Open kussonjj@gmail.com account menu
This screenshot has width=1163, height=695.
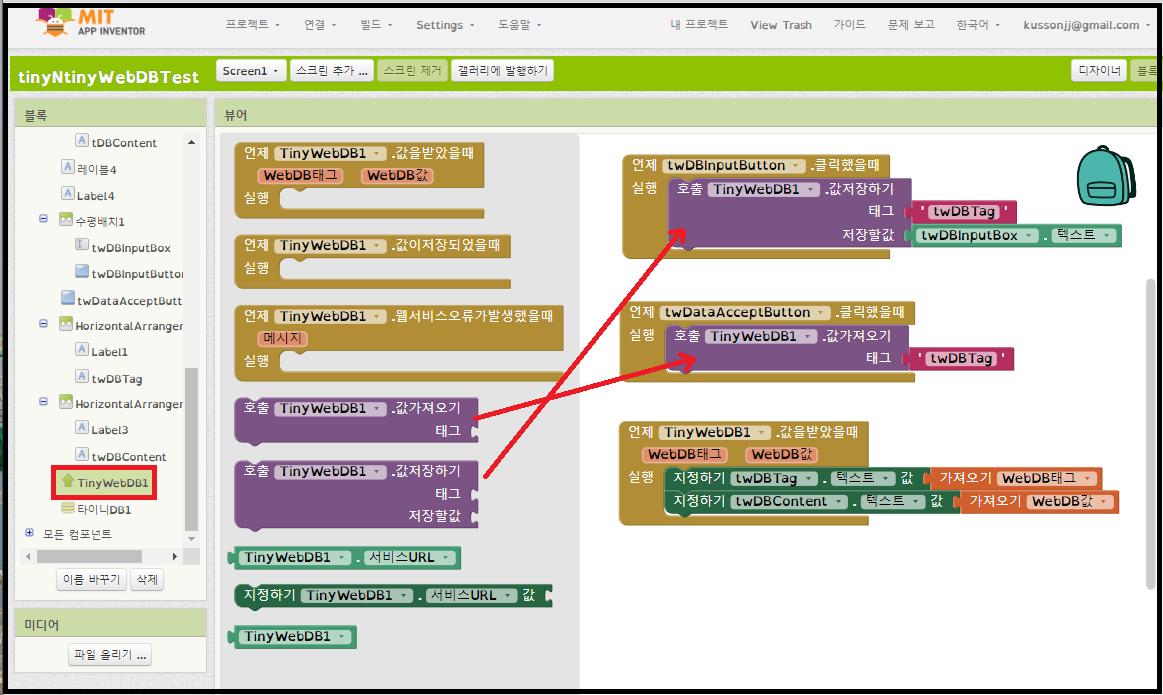click(1086, 24)
